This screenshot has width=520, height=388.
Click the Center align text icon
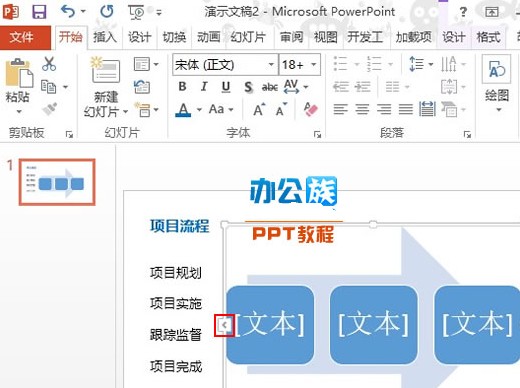[x=362, y=109]
